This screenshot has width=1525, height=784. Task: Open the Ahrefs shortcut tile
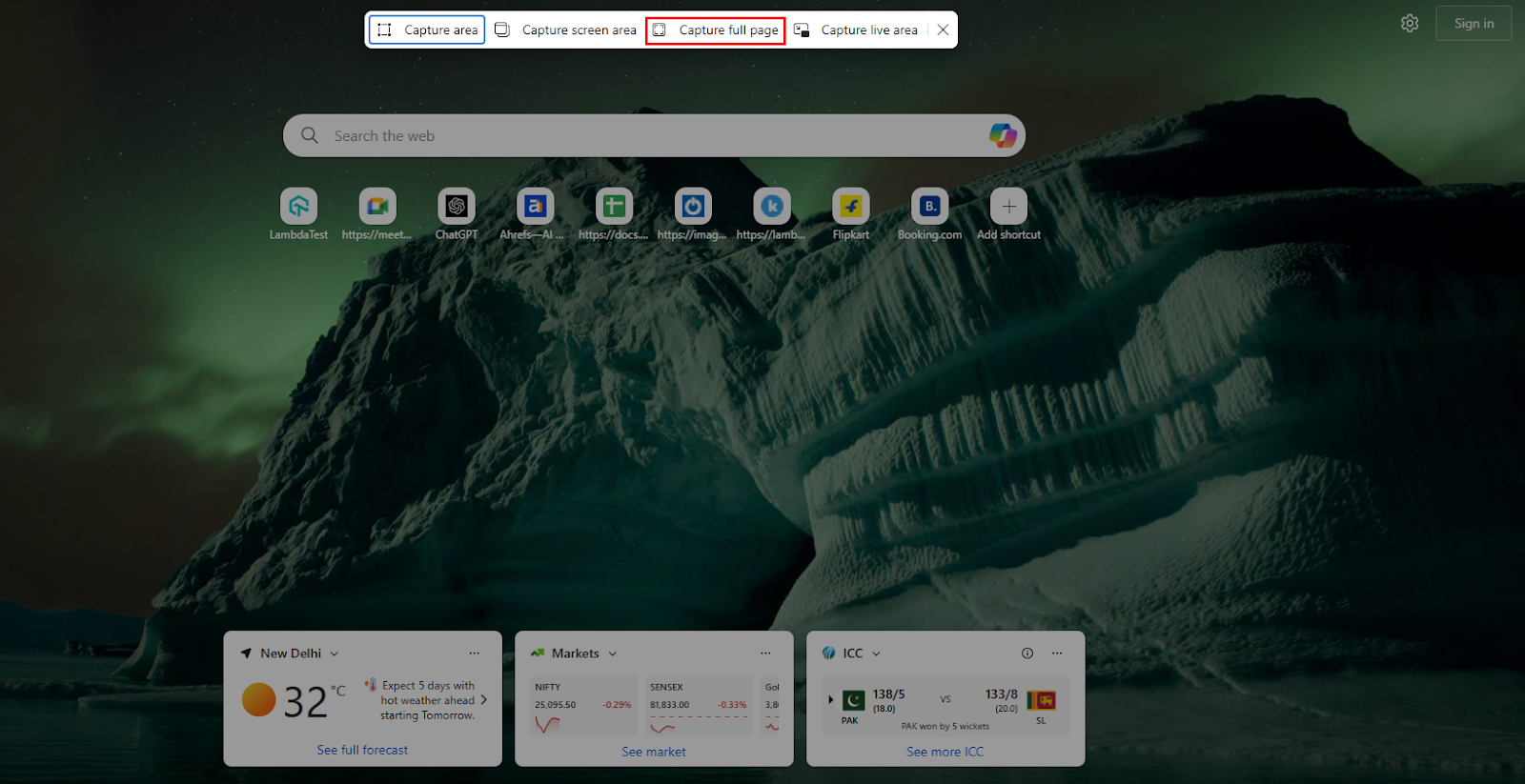tap(535, 207)
